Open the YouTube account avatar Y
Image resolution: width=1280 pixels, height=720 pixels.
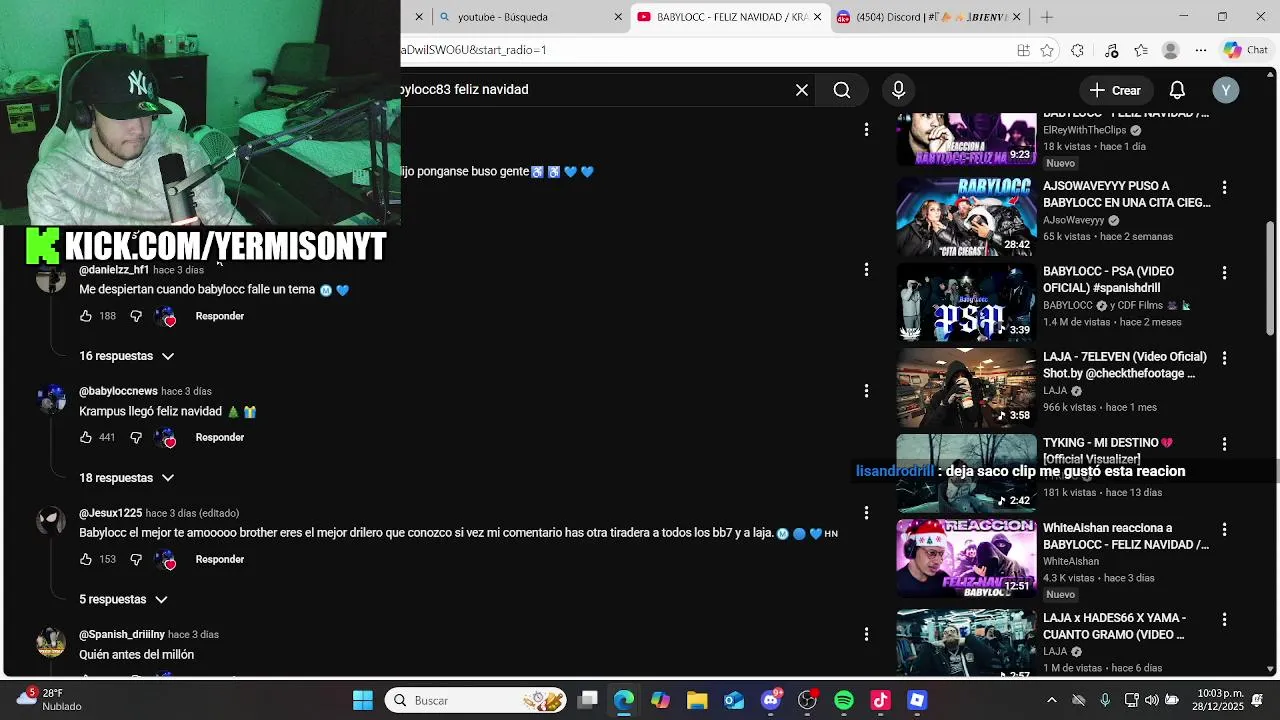click(x=1226, y=90)
